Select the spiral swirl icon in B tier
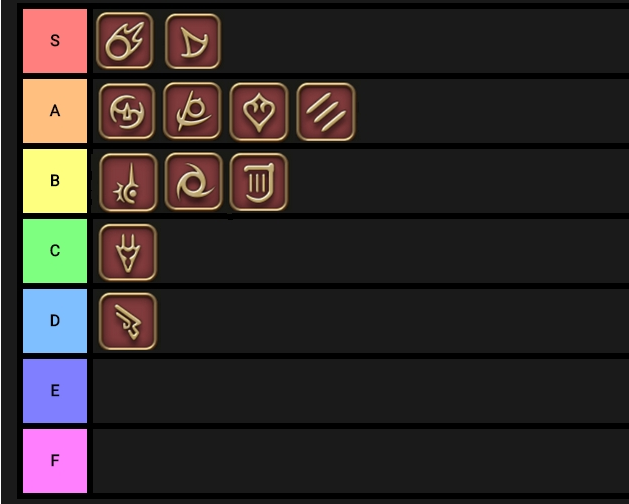 pyautogui.click(x=193, y=181)
